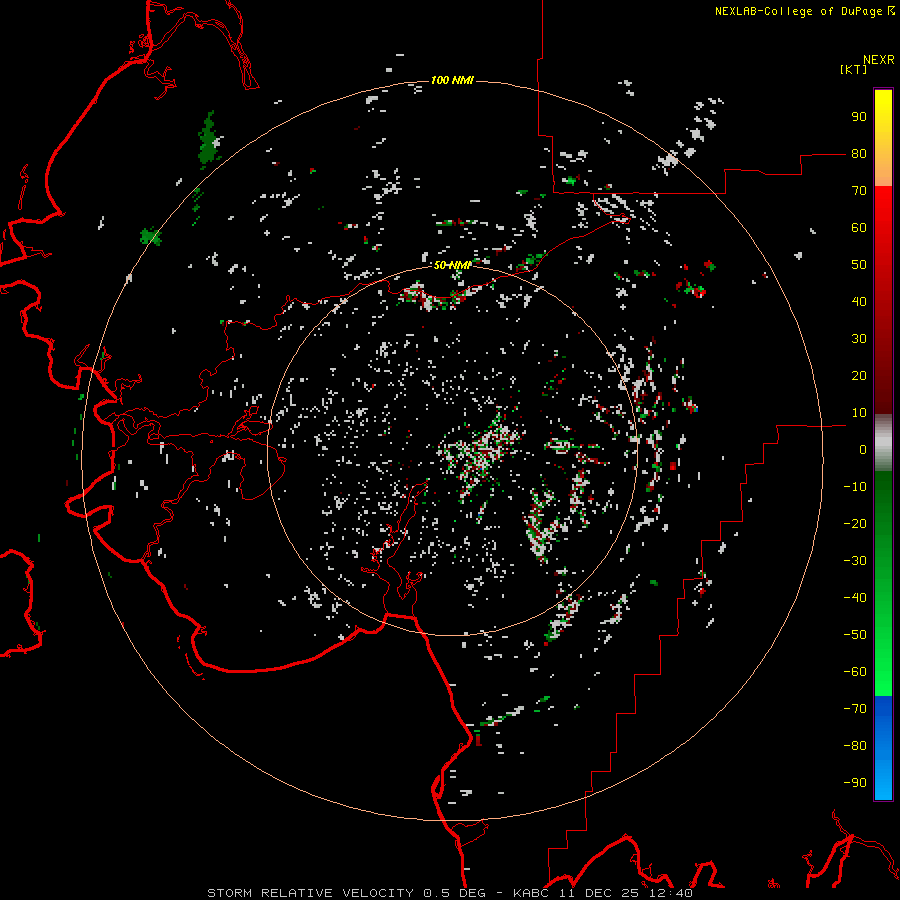Image resolution: width=900 pixels, height=900 pixels.
Task: Click the positive 70 scale label
Action: (x=859, y=191)
